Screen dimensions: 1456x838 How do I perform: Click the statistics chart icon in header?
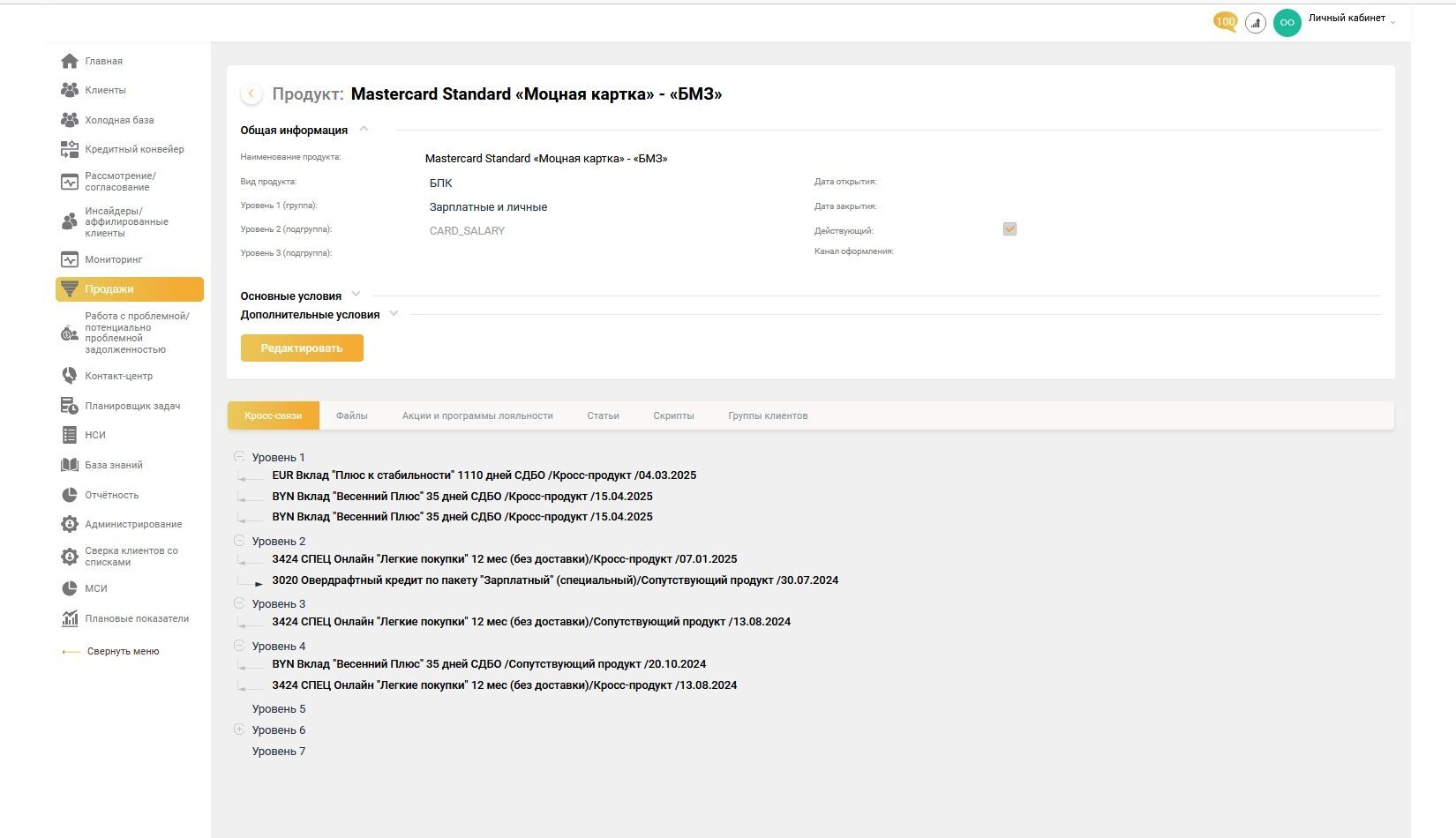click(x=1256, y=23)
